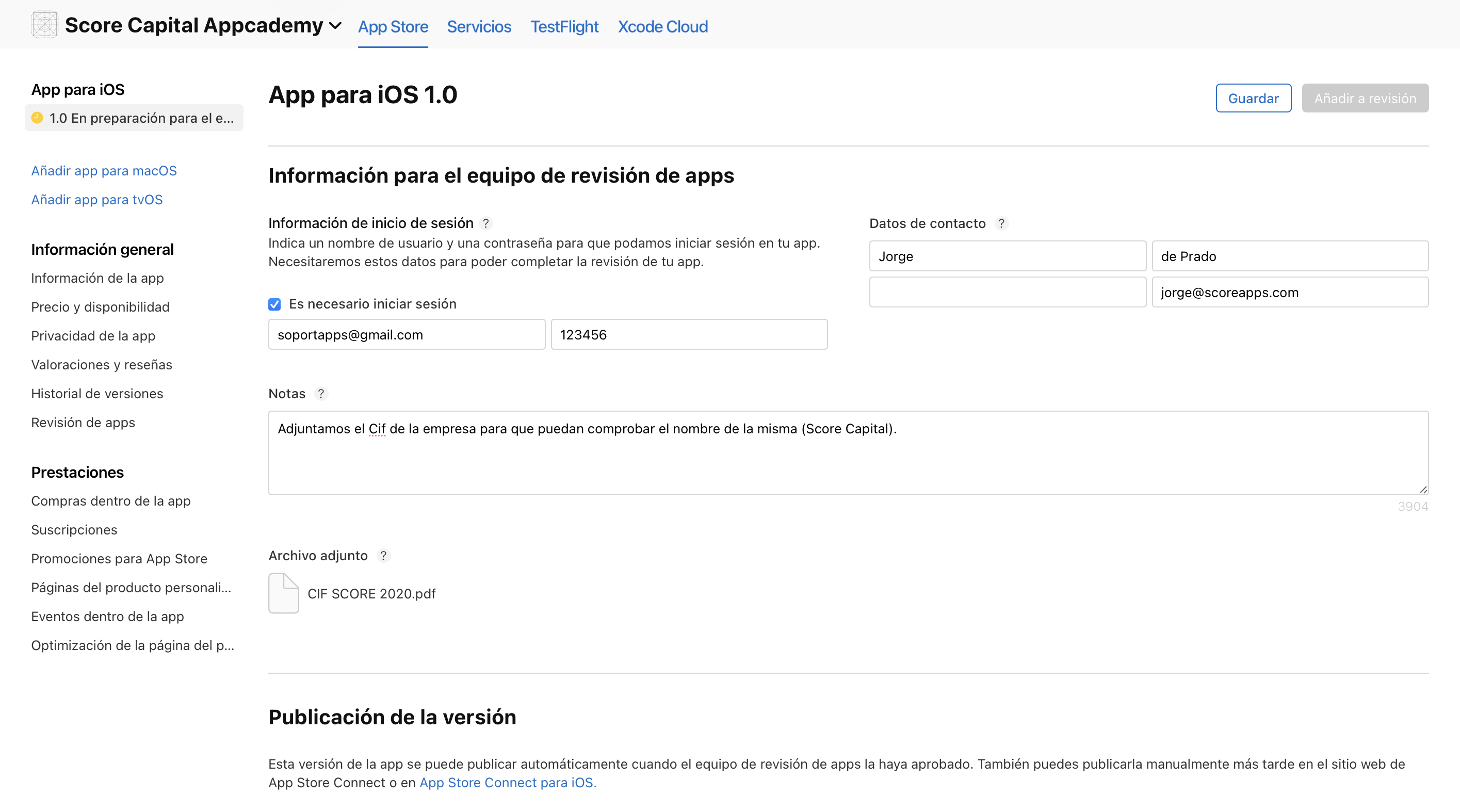Uncheck Es necesario iniciar sesión checkbox
Image resolution: width=1460 pixels, height=812 pixels.
(x=274, y=304)
